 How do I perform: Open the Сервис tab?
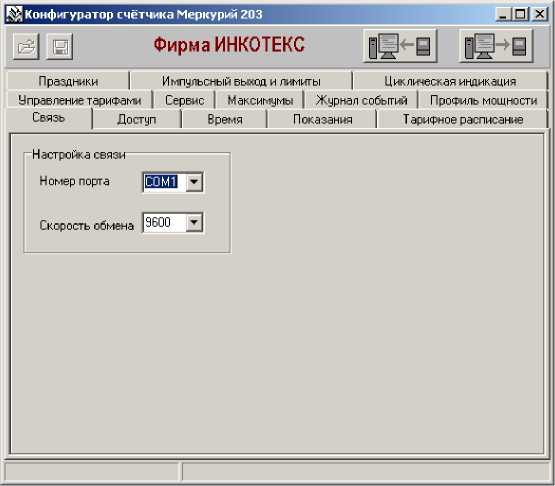pyautogui.click(x=184, y=101)
